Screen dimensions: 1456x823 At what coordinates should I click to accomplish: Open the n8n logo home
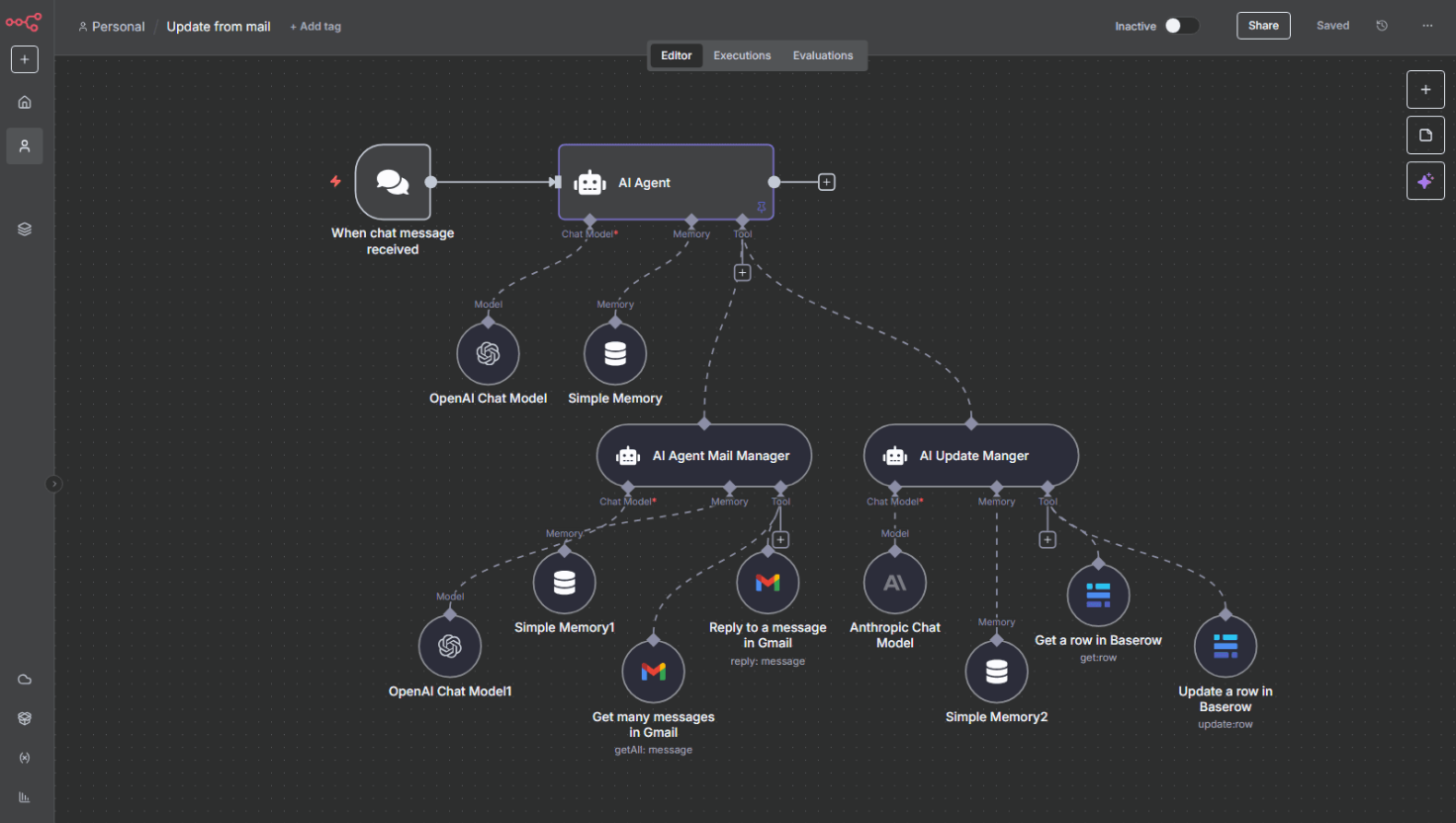24,22
